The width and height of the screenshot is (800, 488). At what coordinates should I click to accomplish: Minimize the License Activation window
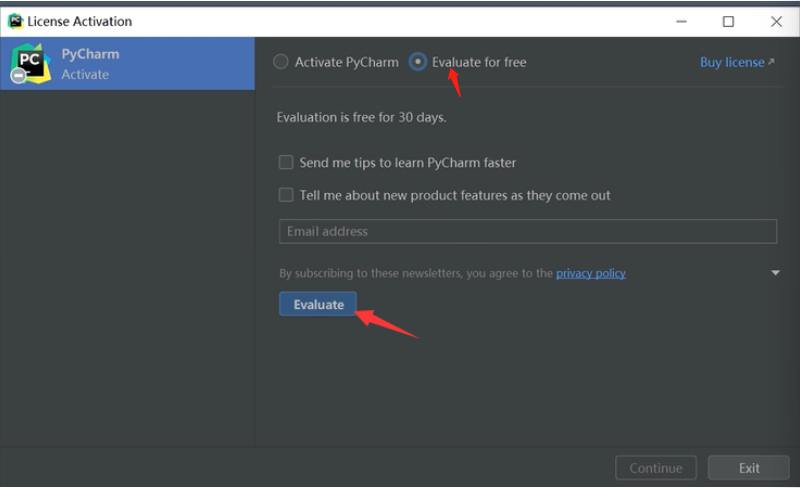pyautogui.click(x=681, y=21)
